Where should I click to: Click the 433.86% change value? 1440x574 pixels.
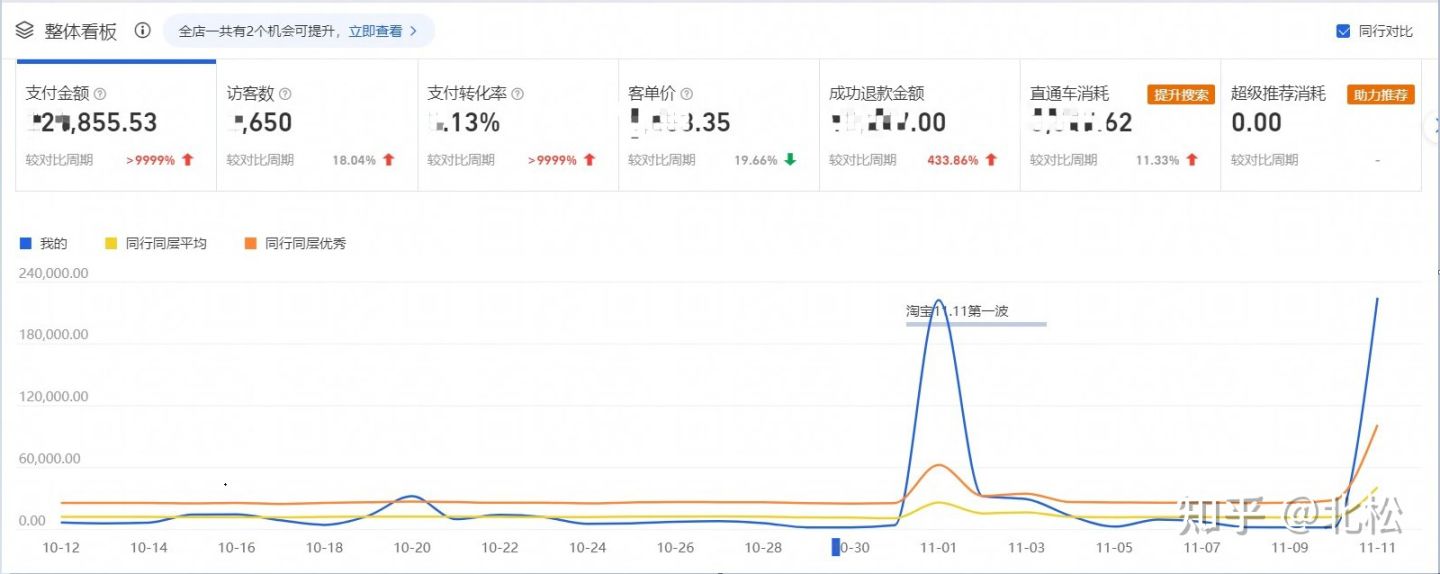click(x=952, y=160)
